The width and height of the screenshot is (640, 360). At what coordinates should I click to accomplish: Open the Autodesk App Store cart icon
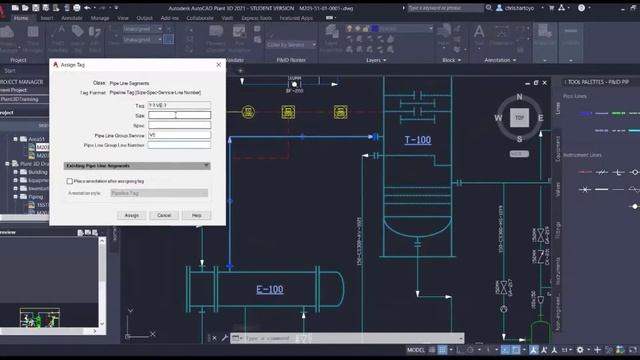pos(551,8)
